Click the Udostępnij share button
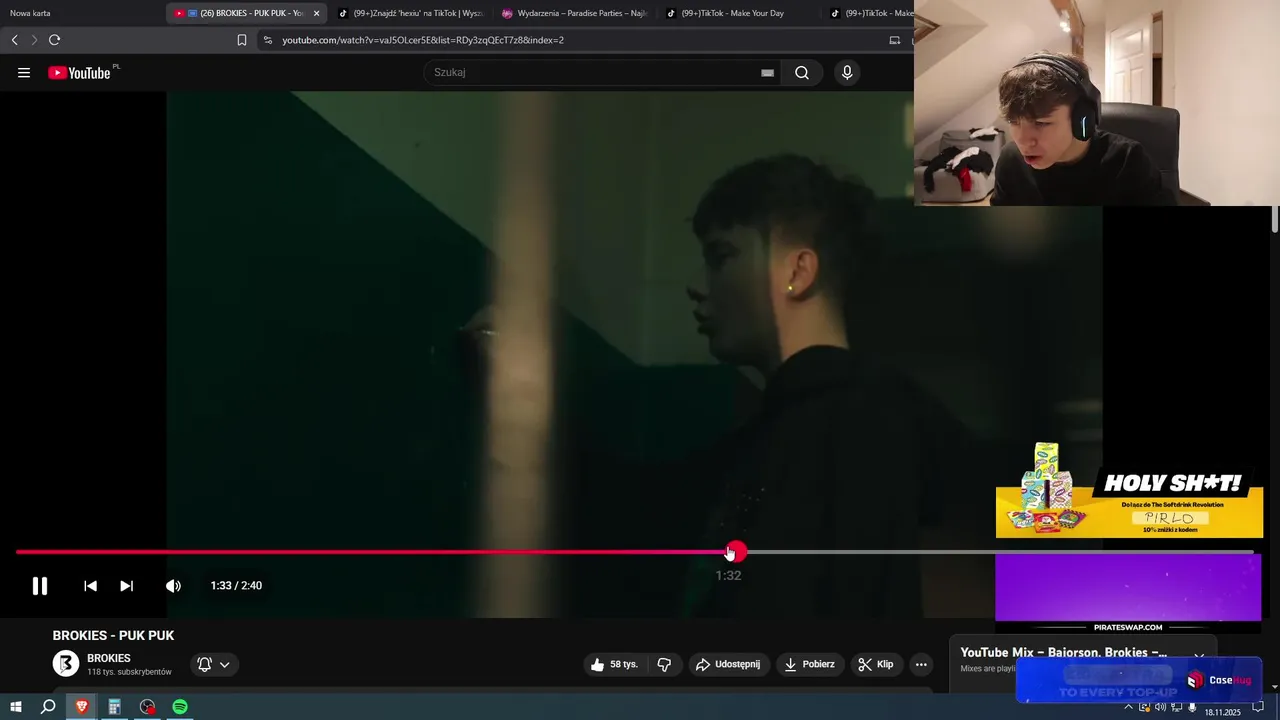The image size is (1280, 720). click(728, 664)
